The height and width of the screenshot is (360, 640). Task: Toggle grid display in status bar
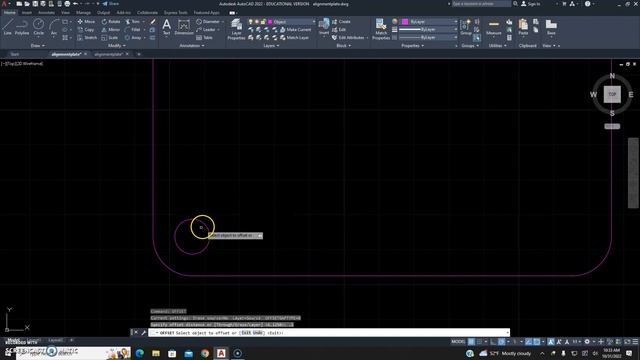point(471,342)
